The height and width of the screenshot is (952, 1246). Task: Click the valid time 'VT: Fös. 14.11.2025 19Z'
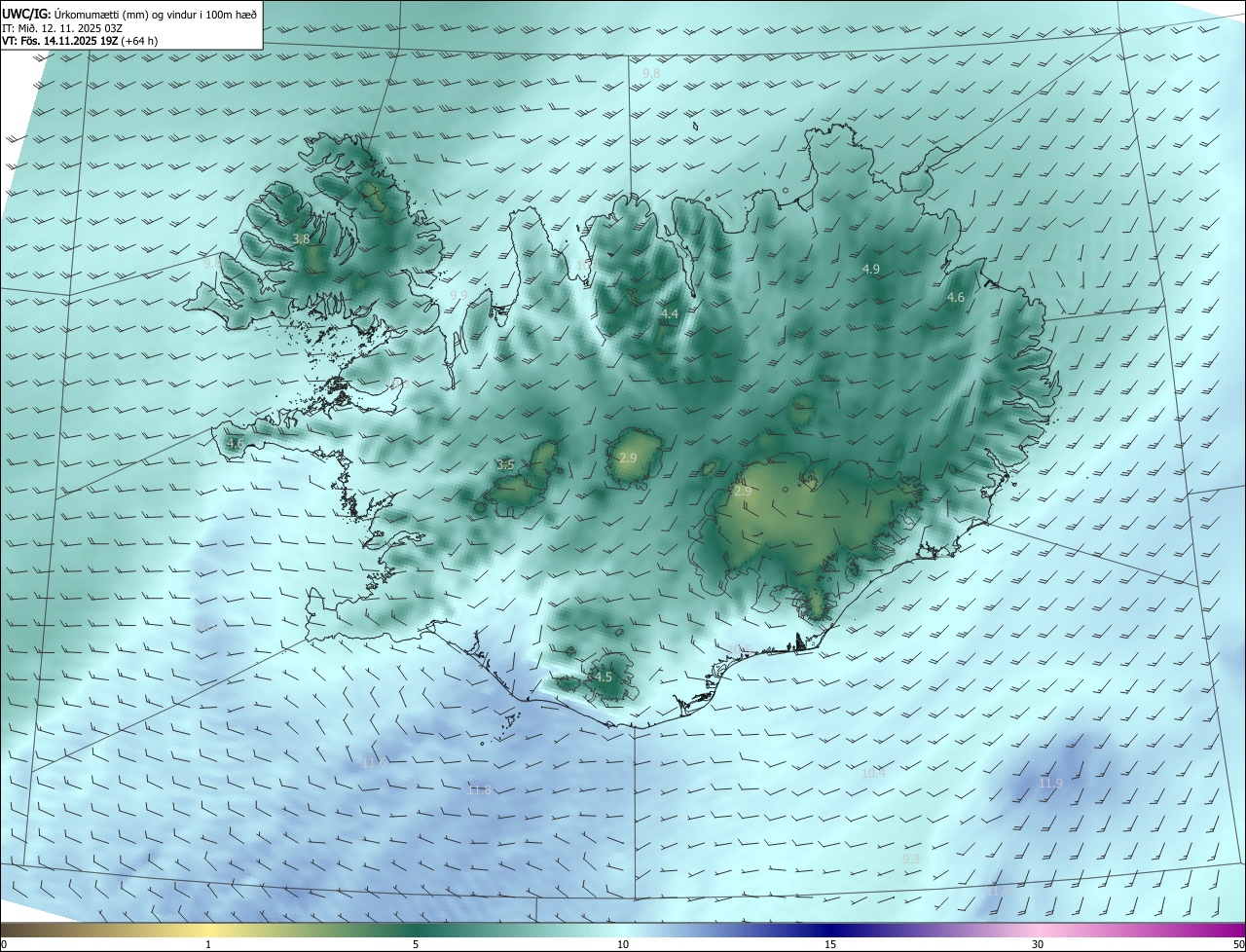tap(60, 41)
